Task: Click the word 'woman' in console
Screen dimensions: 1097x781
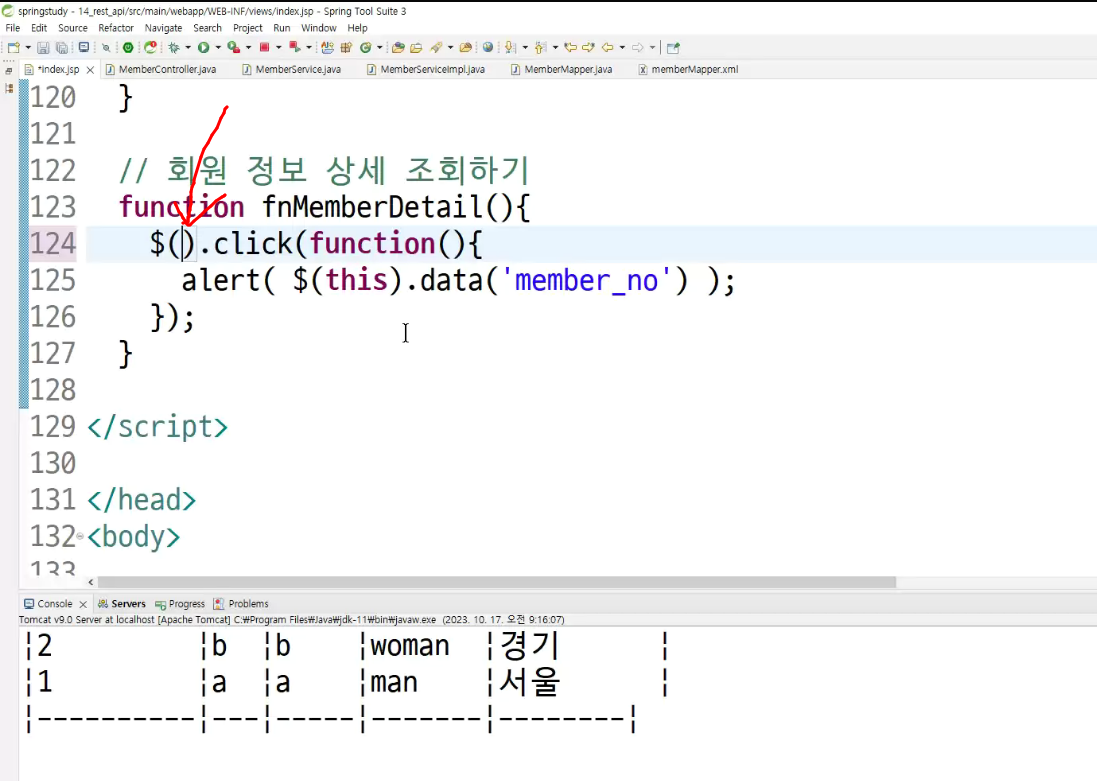Action: [x=410, y=646]
